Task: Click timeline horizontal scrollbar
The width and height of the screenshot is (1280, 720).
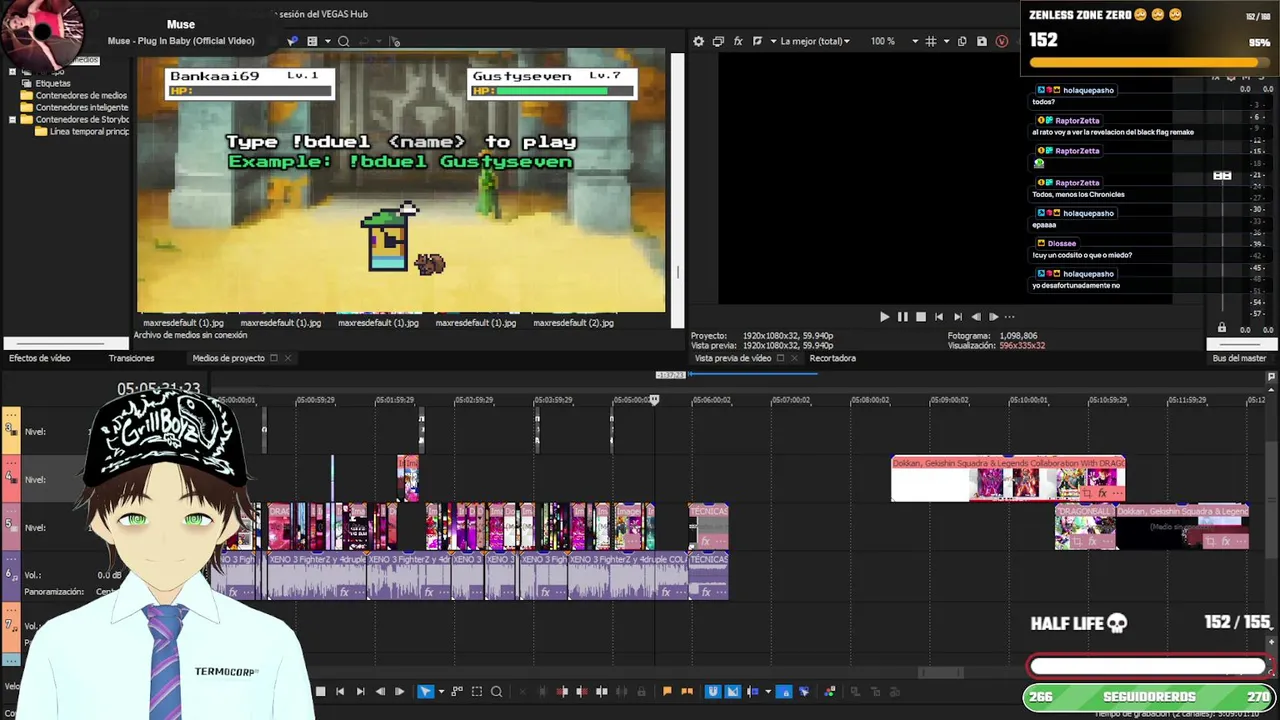Action: pyautogui.click(x=941, y=672)
